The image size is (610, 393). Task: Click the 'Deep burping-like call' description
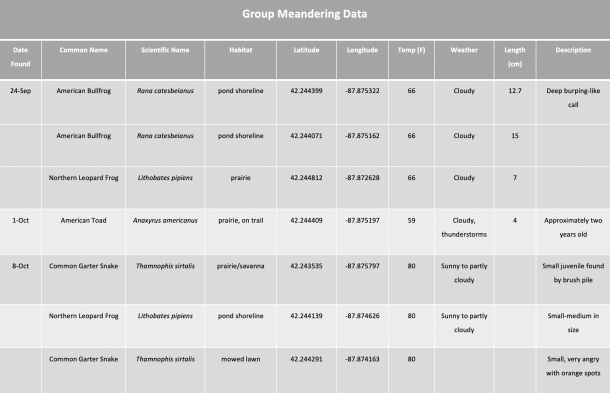[x=573, y=98]
